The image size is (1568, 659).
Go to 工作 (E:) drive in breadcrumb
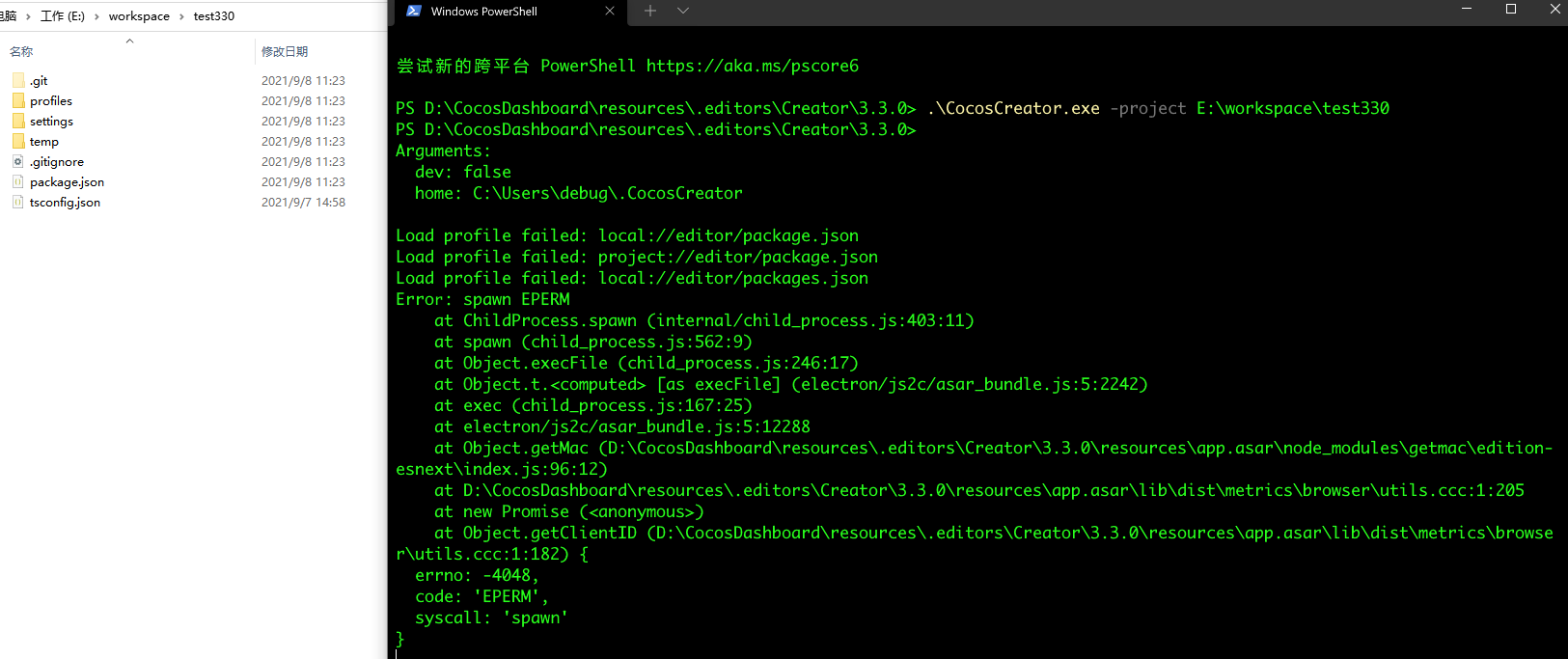(x=63, y=16)
